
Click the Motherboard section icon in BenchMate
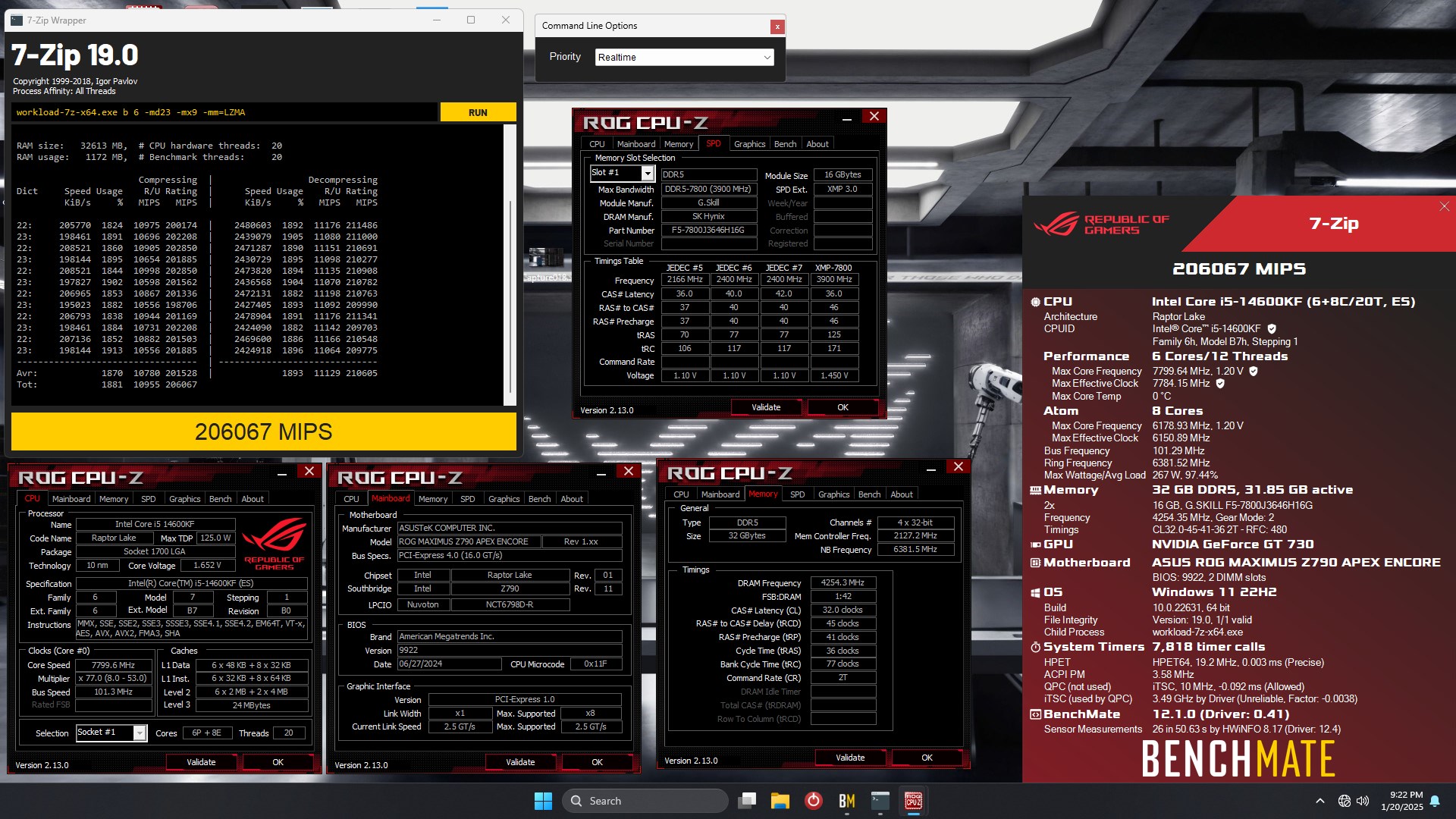click(1035, 563)
